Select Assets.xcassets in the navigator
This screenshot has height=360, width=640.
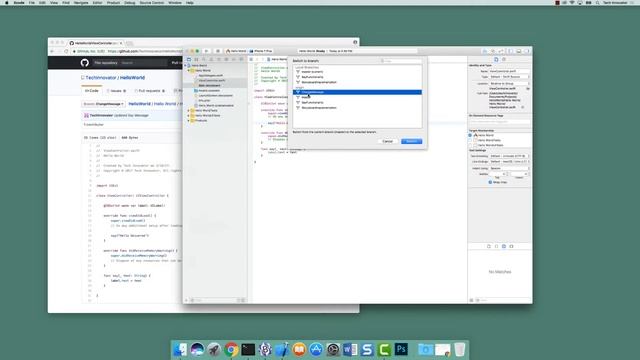[x=209, y=91]
